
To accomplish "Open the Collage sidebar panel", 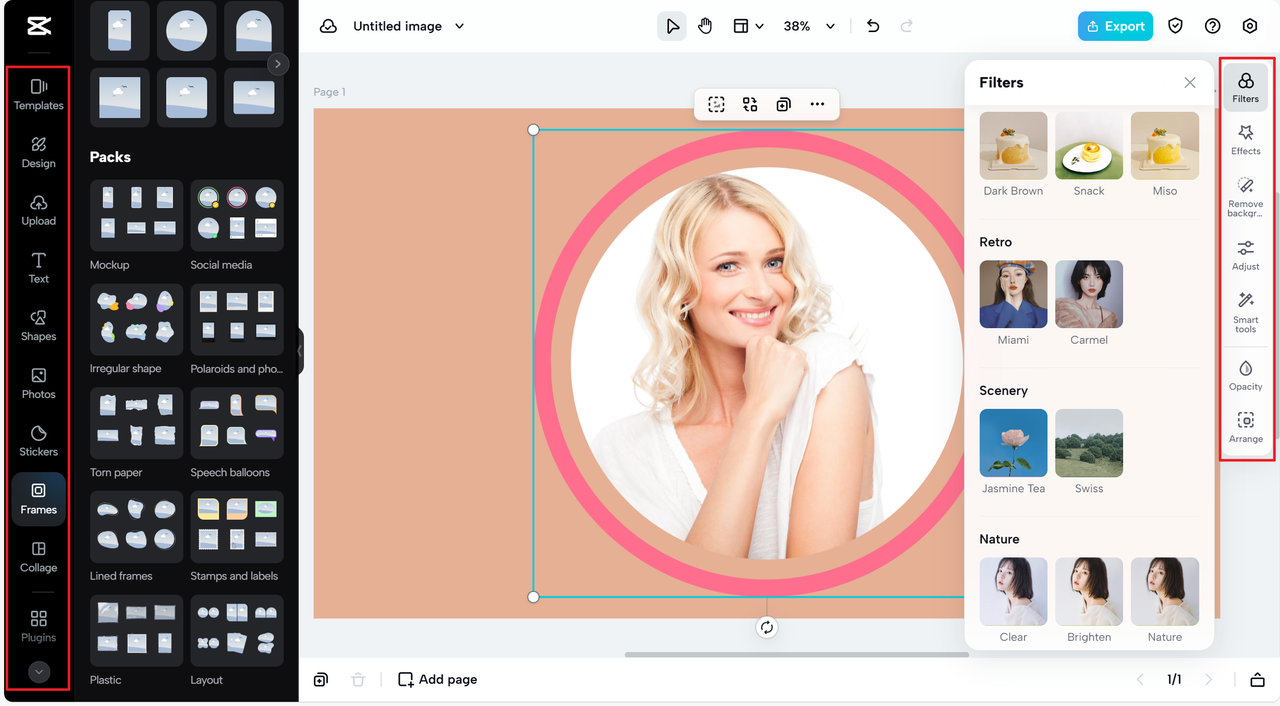I will [x=38, y=557].
